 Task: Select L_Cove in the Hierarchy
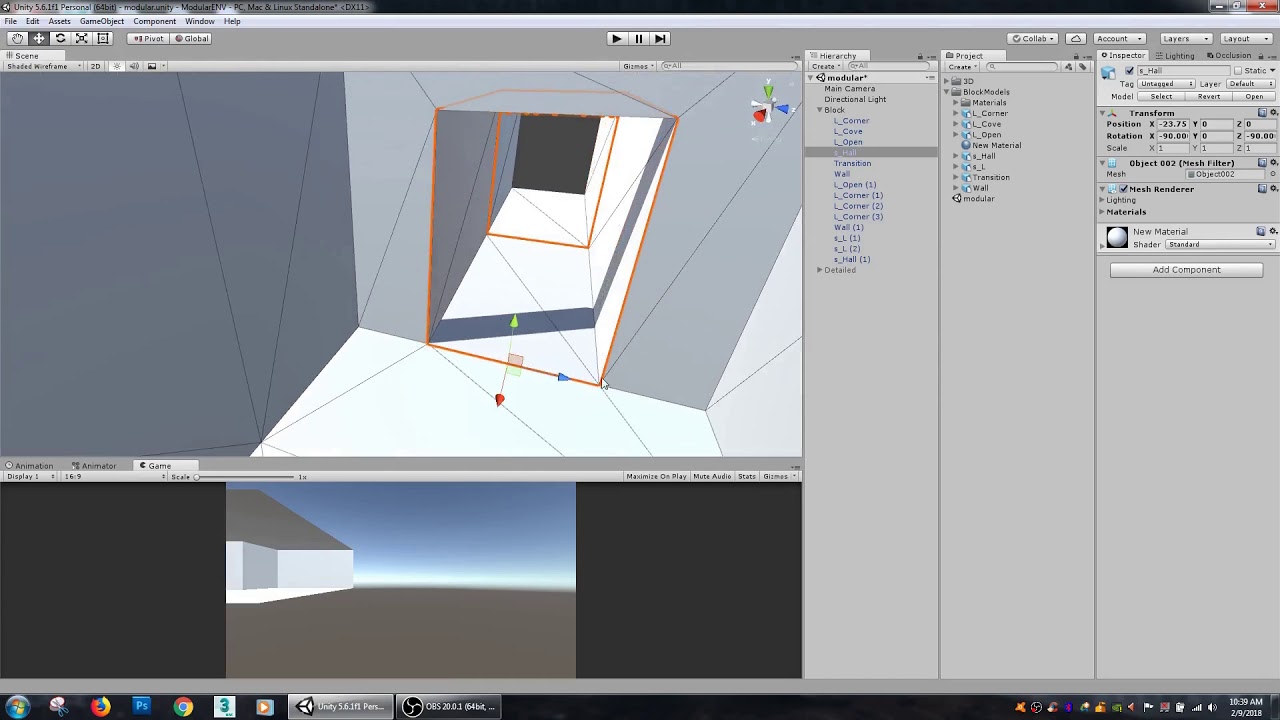[x=848, y=131]
